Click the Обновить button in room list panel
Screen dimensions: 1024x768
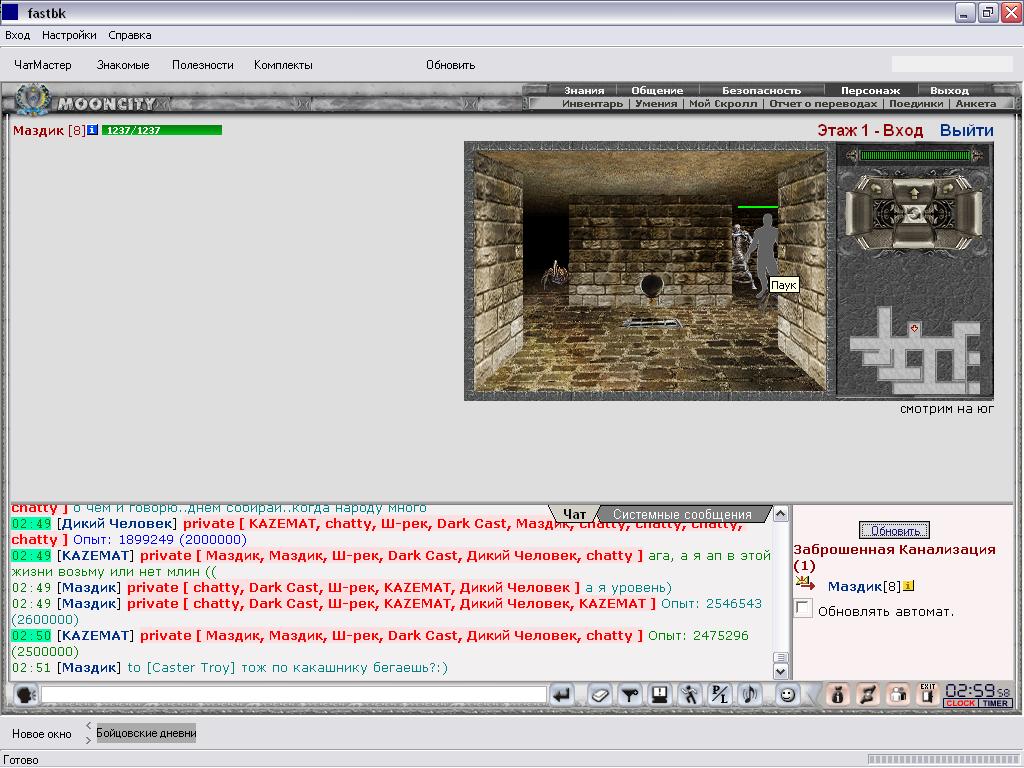click(895, 530)
